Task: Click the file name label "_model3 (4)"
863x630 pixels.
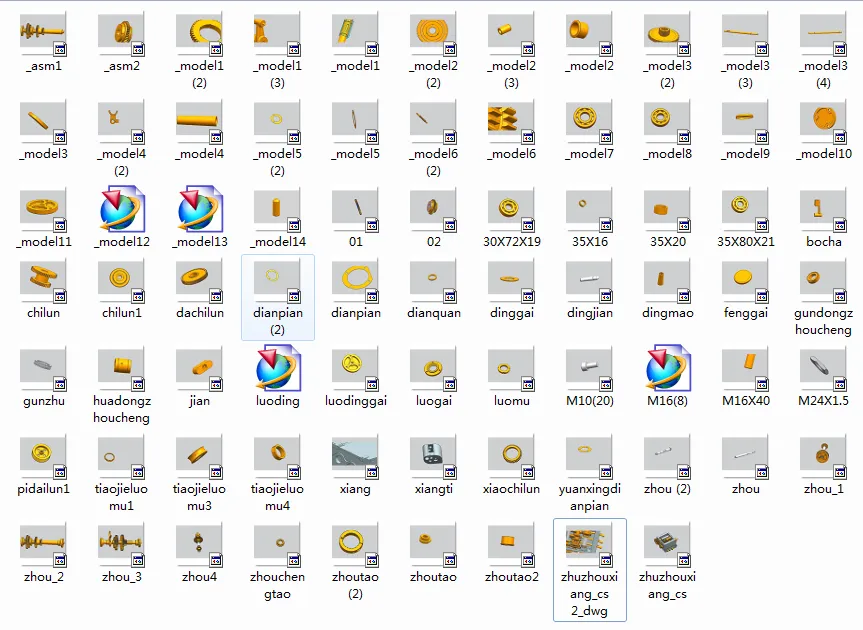Action: 823,74
